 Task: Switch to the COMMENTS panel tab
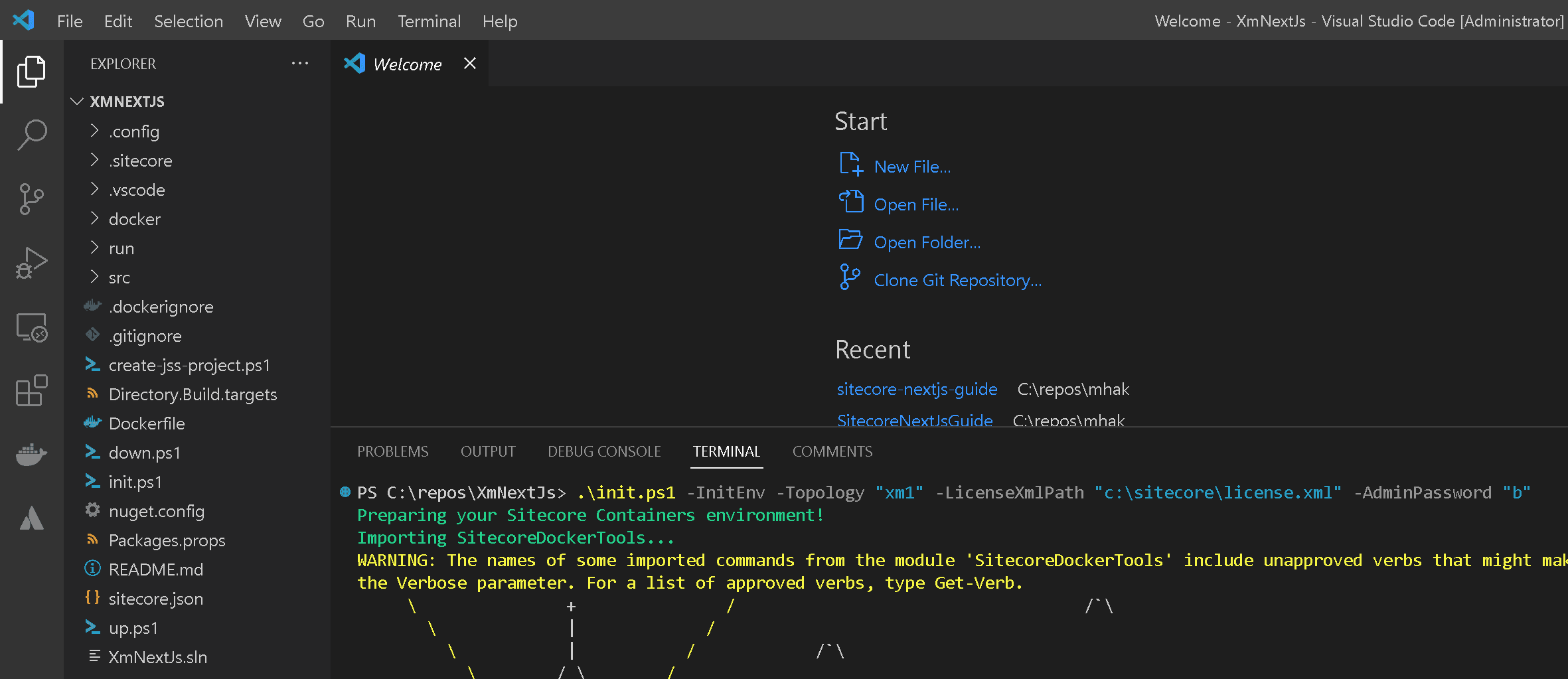832,451
